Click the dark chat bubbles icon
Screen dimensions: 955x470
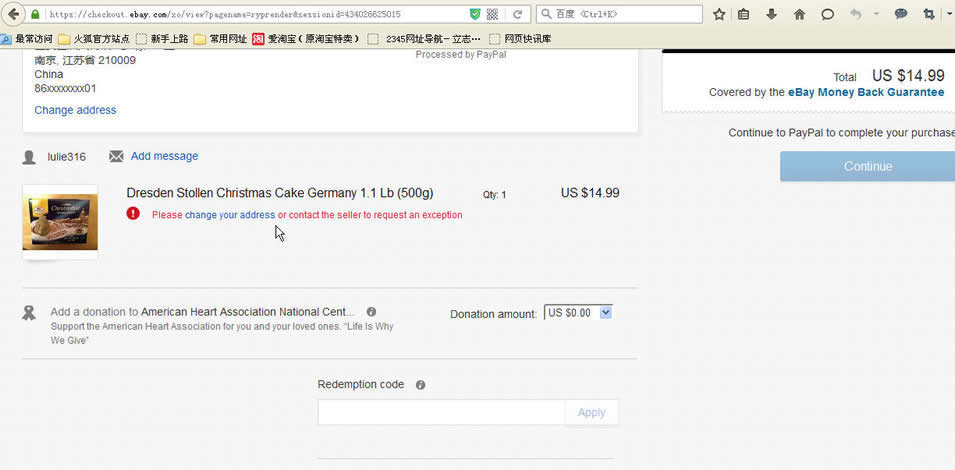point(901,15)
